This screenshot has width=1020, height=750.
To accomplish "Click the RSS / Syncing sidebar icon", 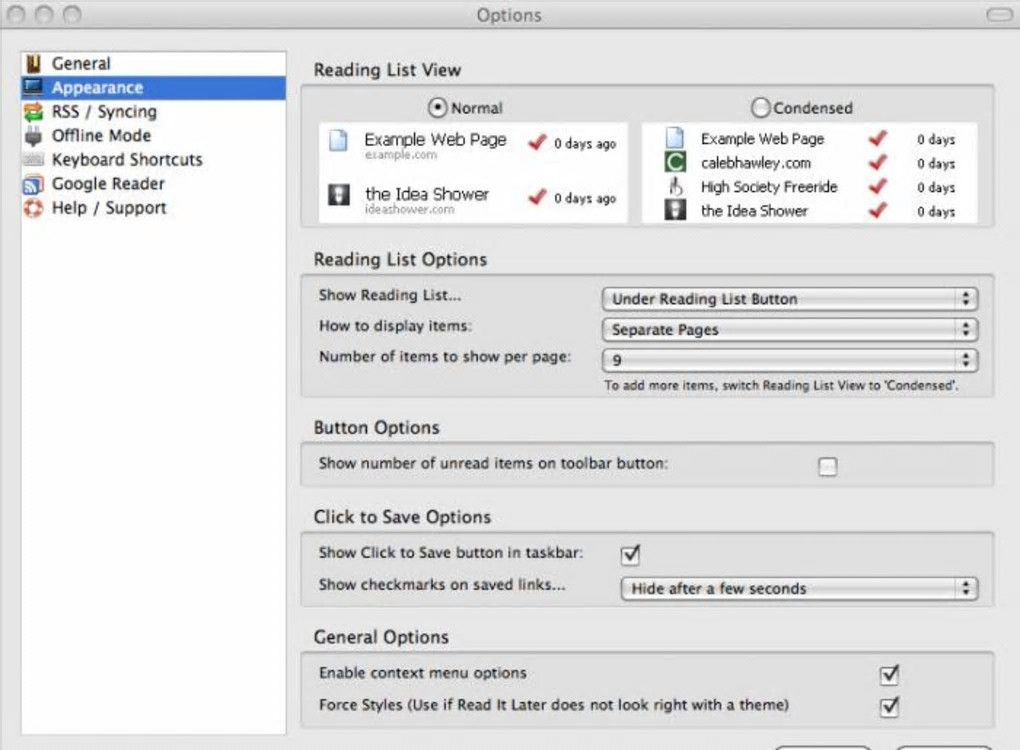I will 34,112.
